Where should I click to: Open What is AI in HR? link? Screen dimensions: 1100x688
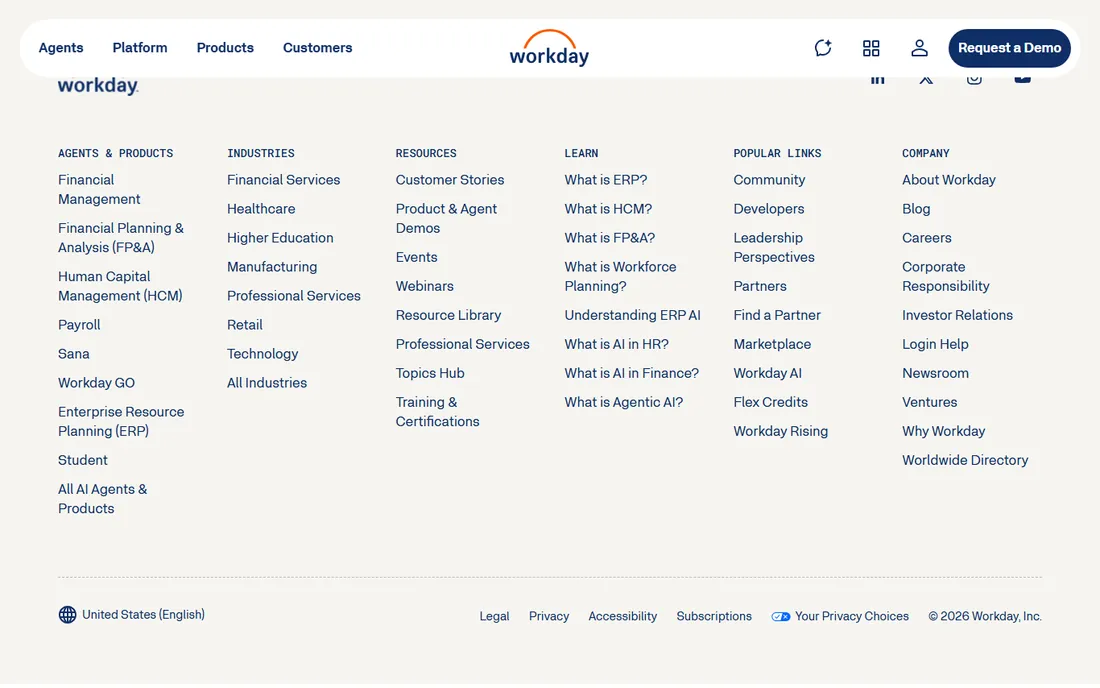617,344
